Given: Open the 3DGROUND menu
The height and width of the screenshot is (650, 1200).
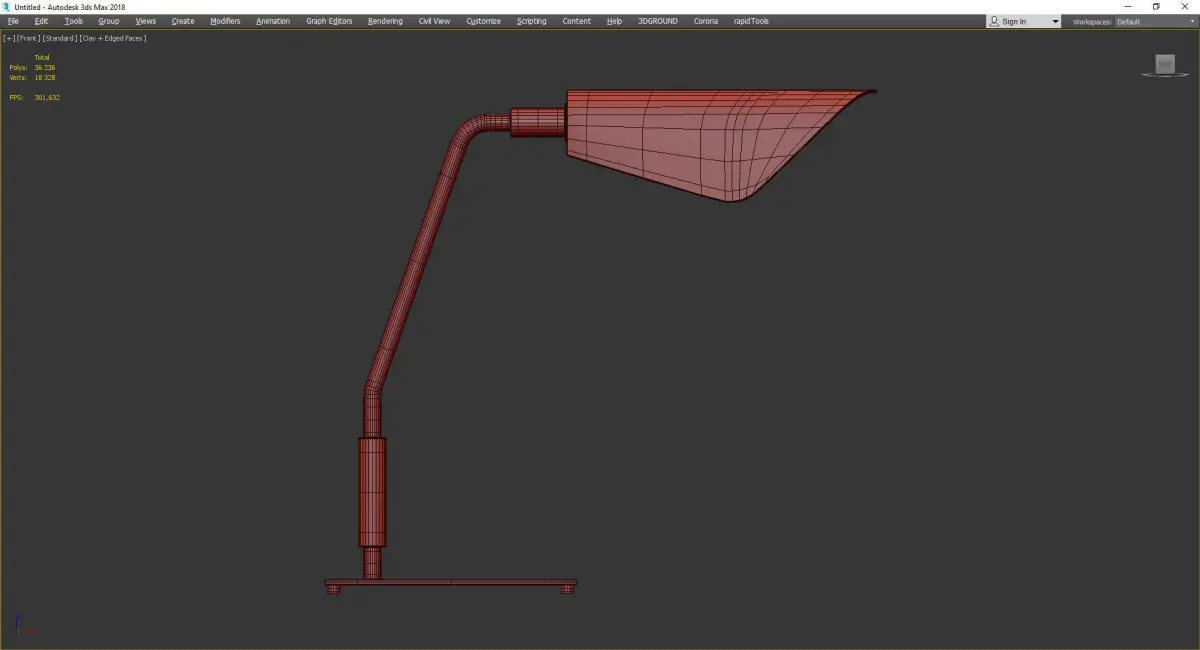Looking at the screenshot, I should click(658, 21).
